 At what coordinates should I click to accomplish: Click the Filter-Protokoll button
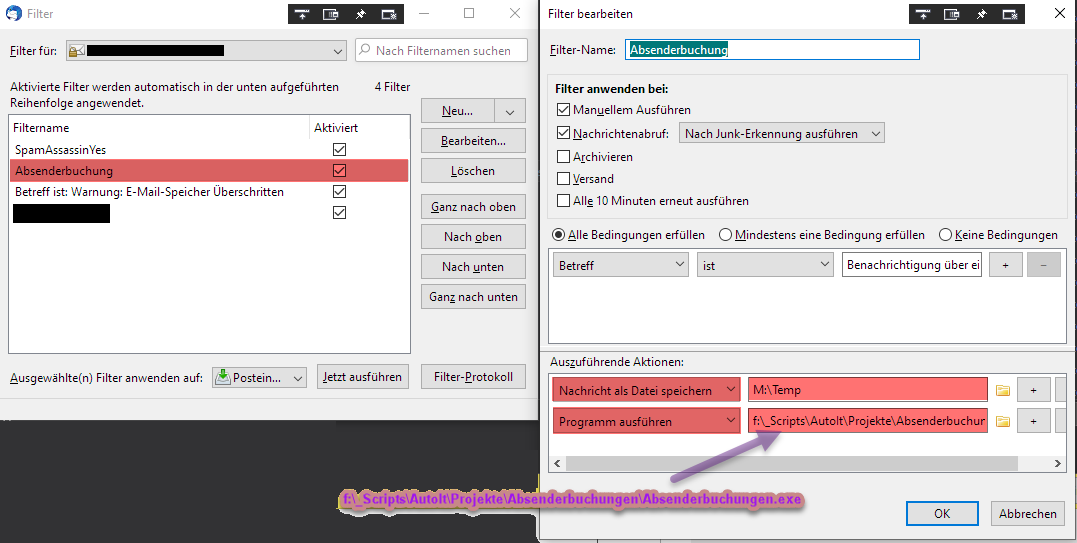pyautogui.click(x=473, y=376)
